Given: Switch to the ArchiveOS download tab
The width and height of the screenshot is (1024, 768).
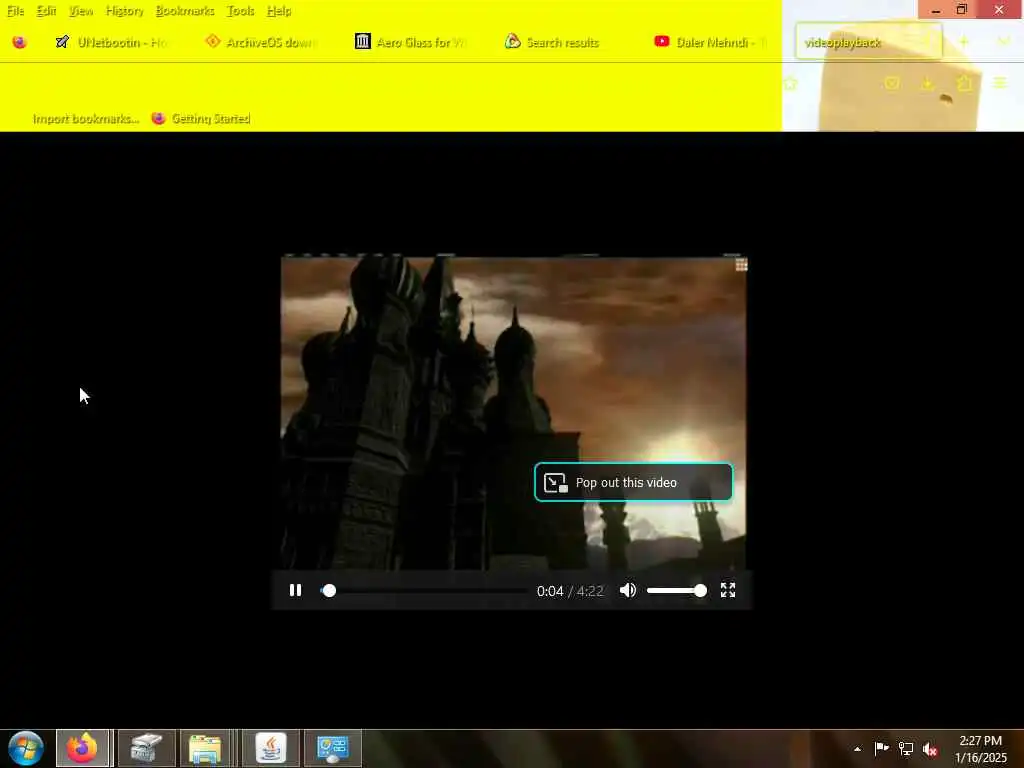Looking at the screenshot, I should (x=261, y=42).
